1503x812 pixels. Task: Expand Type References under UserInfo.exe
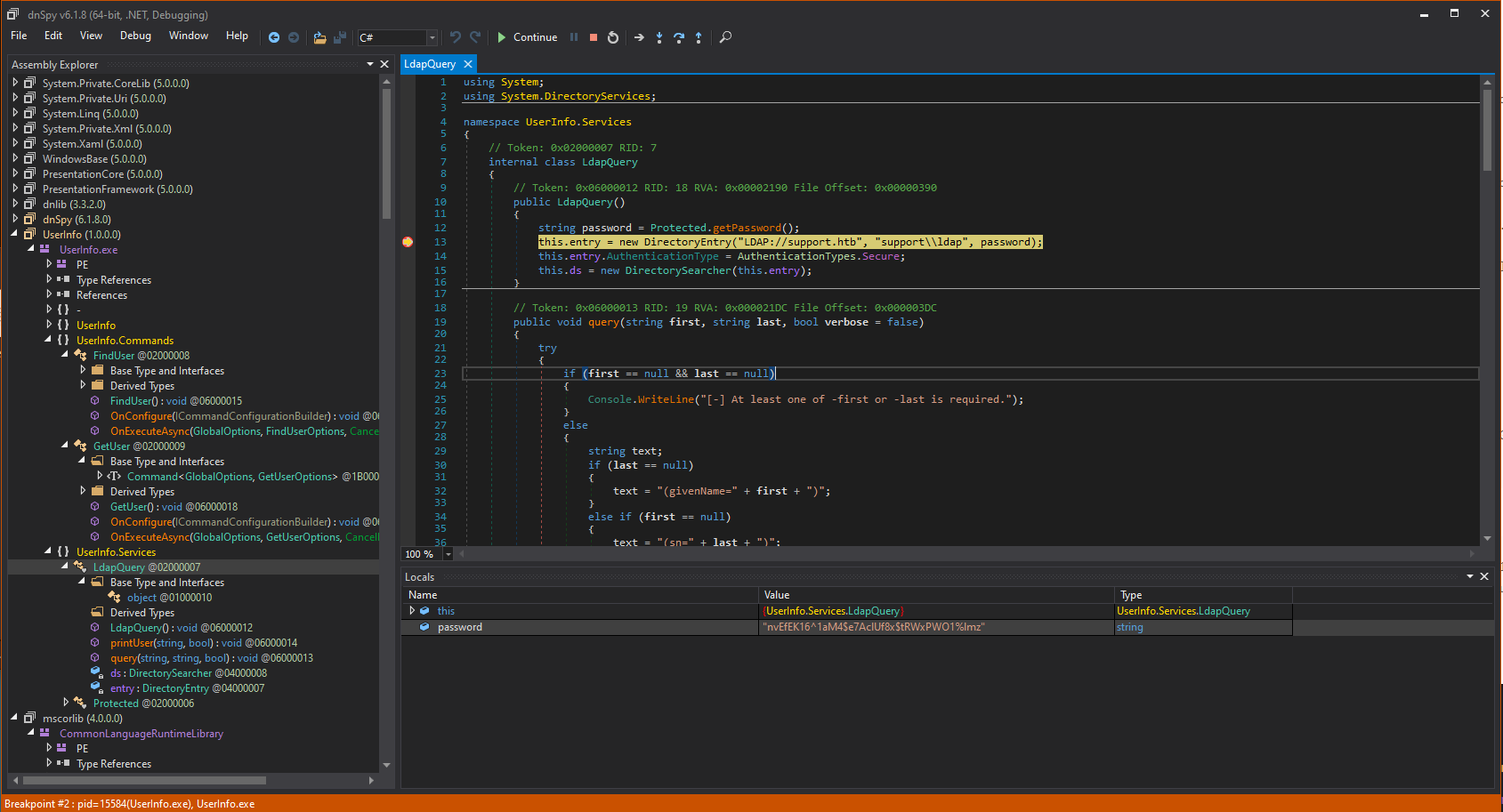click(49, 279)
